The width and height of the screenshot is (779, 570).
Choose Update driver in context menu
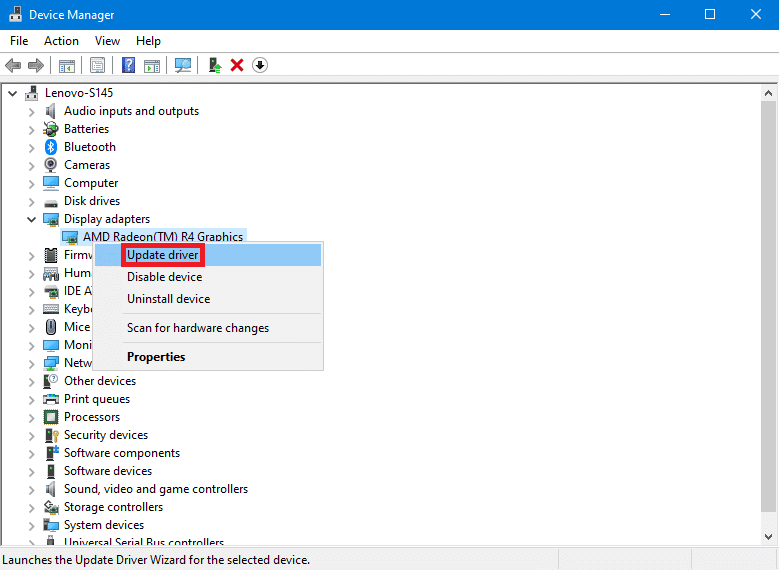[208, 255]
